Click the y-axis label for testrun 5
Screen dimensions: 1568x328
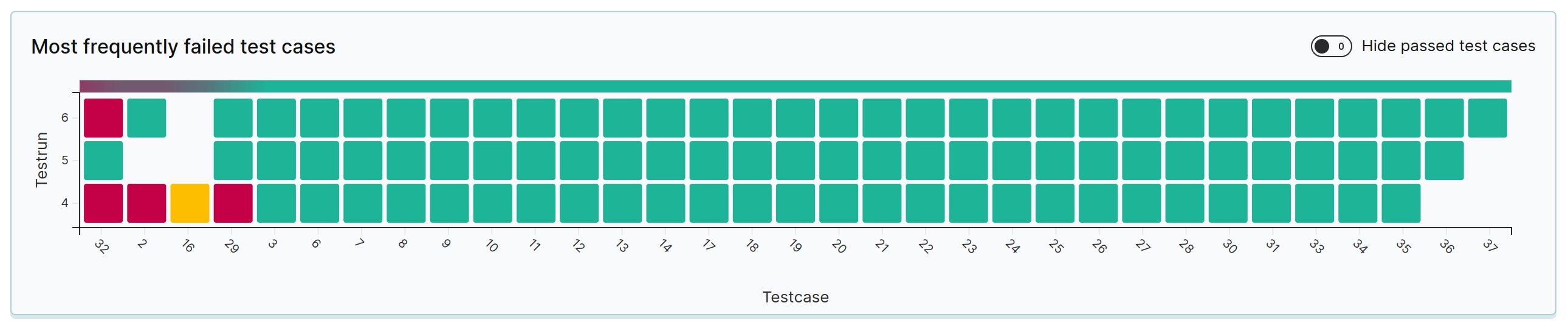[x=65, y=160]
